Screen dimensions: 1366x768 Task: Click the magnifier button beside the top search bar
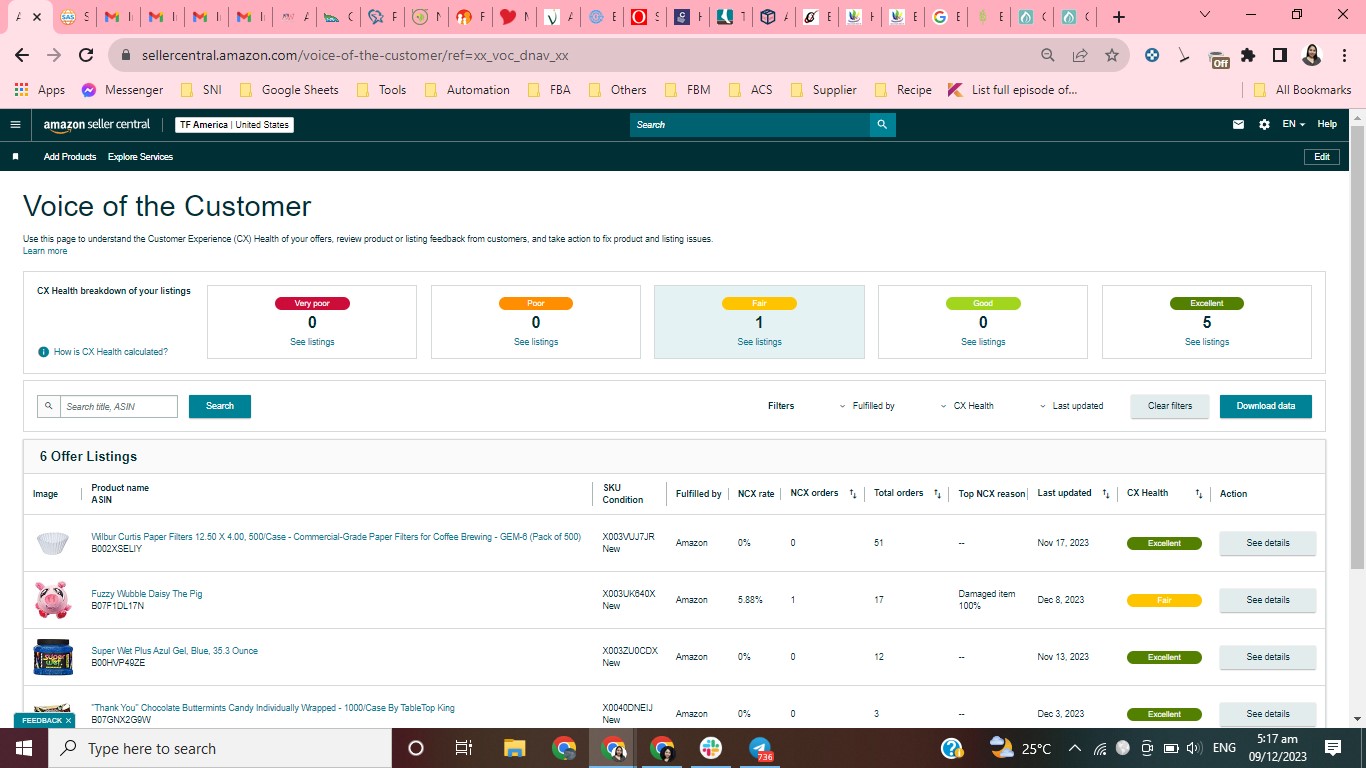pyautogui.click(x=882, y=125)
